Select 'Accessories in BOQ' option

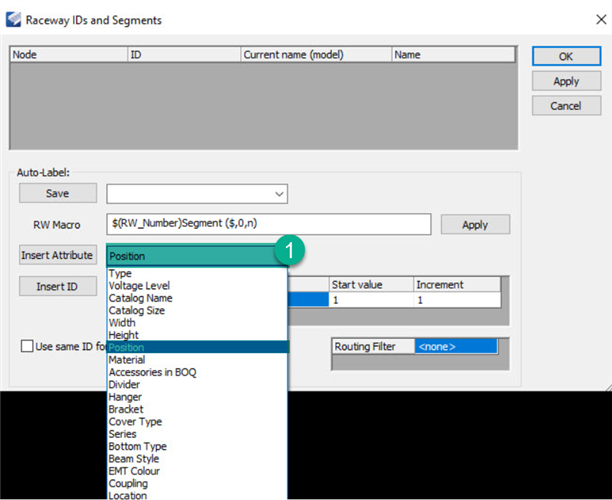[x=151, y=372]
